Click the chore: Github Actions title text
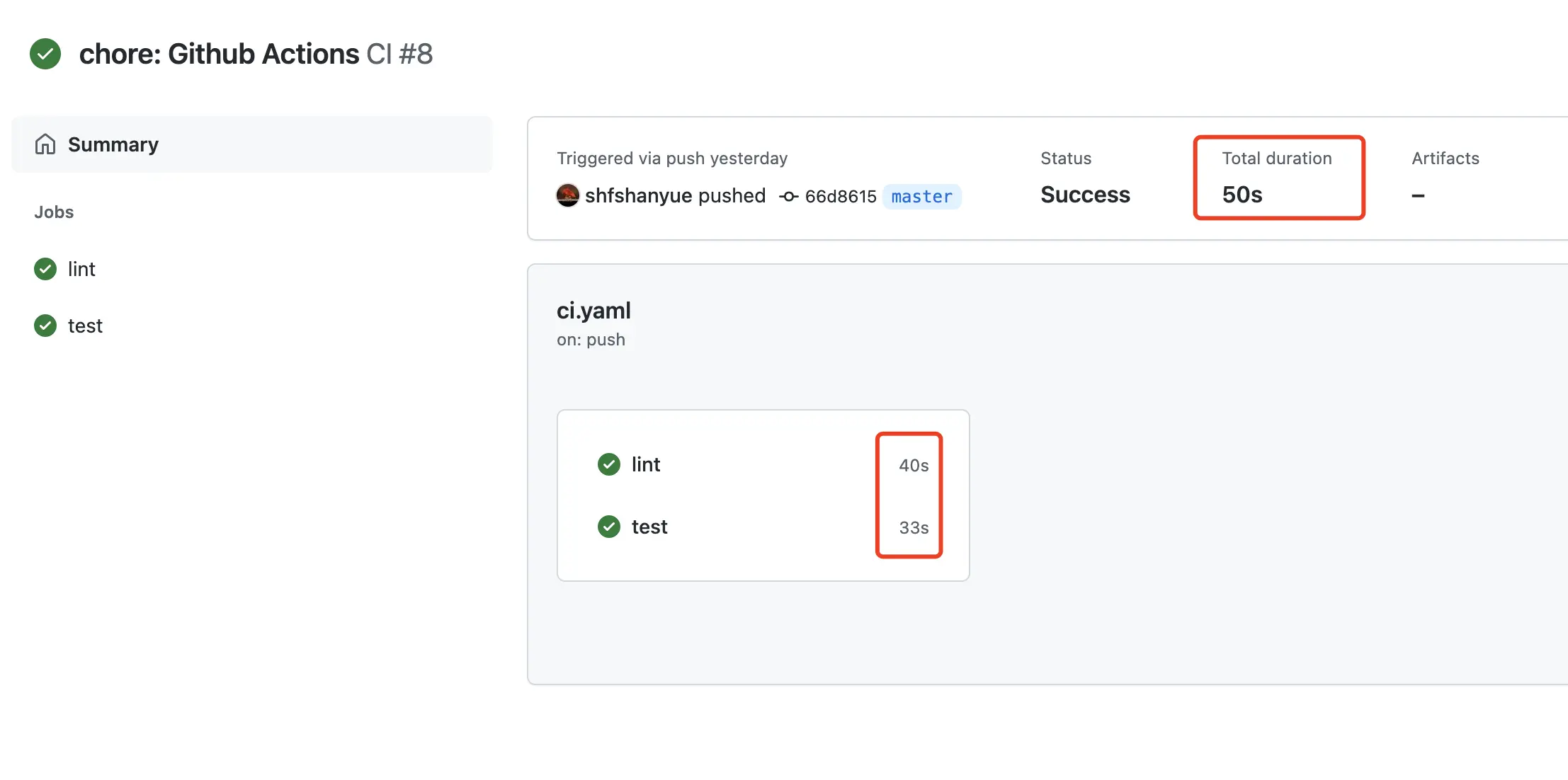Image resolution: width=1568 pixels, height=780 pixels. [x=220, y=54]
